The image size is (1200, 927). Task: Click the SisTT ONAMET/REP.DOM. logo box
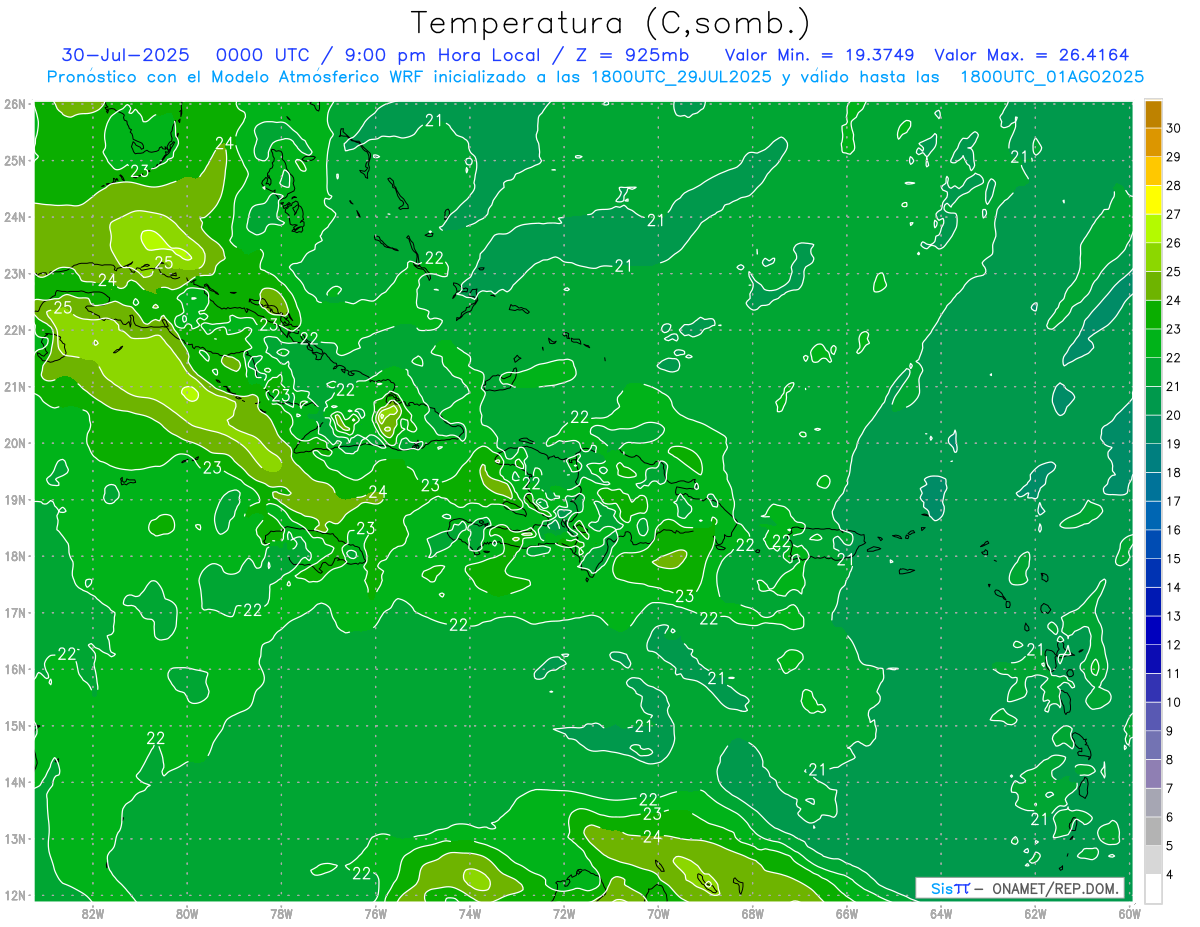pos(1020,888)
